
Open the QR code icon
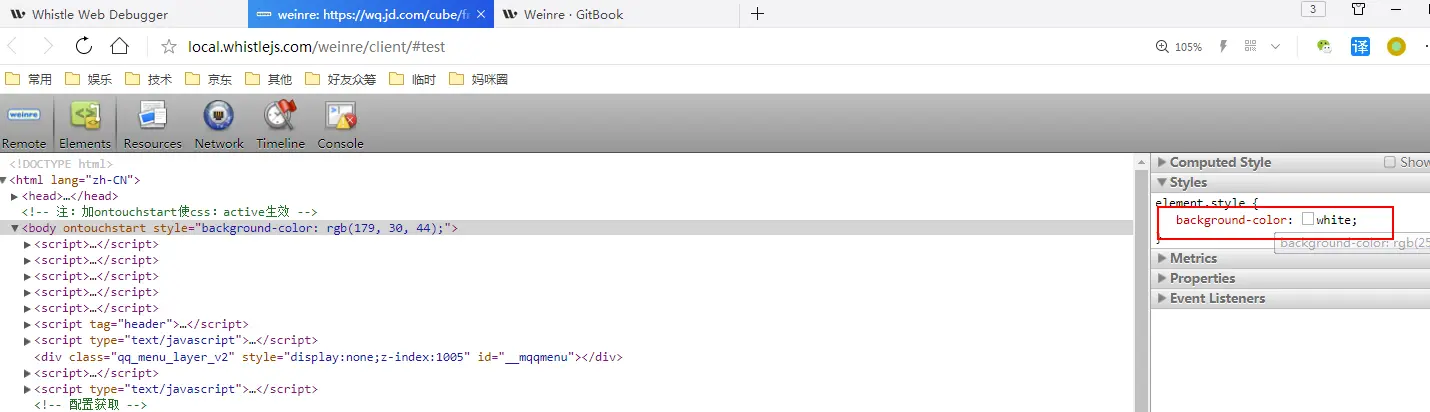1250,47
